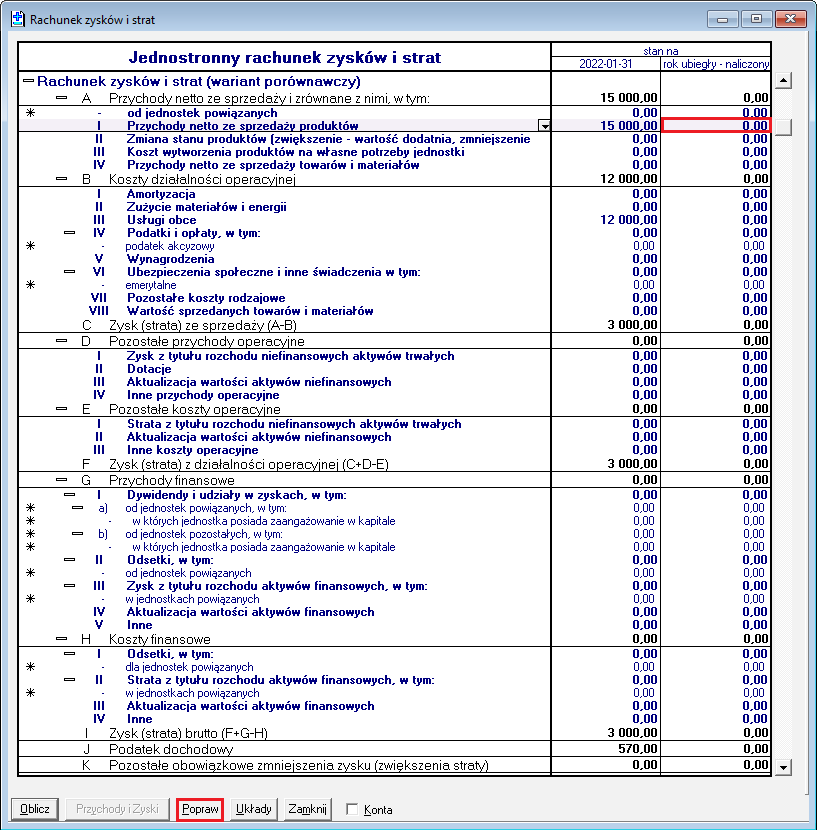This screenshot has height=830, width=817.
Task: Collapse section B Koszty działalności operacyjnej
Action: point(62,179)
